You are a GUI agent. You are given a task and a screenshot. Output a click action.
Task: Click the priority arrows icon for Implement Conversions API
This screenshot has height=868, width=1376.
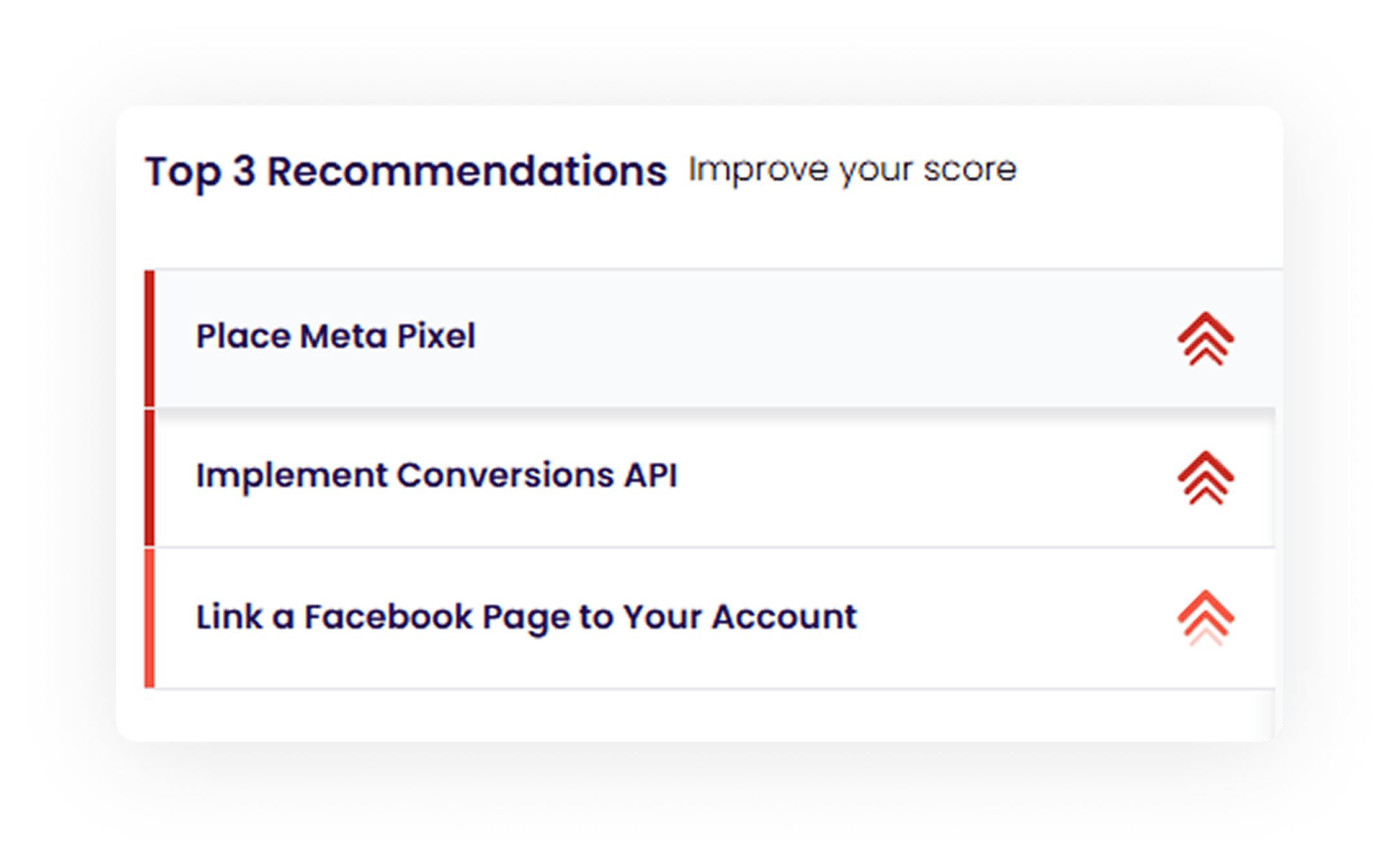pos(1205,478)
